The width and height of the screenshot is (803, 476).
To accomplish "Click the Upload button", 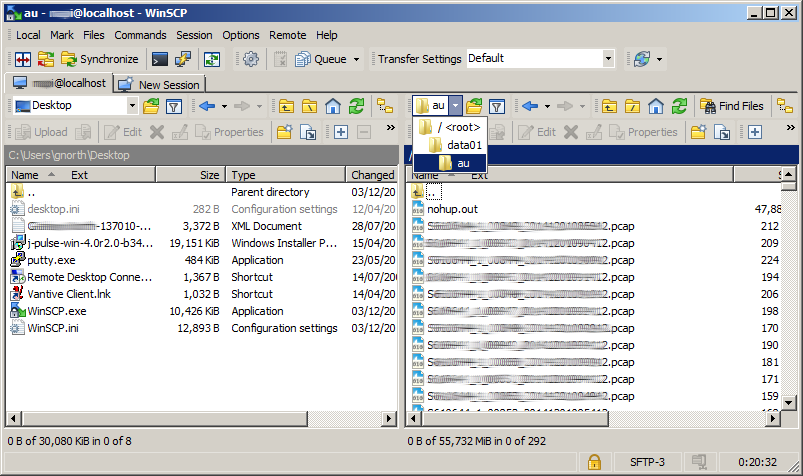I will point(41,132).
